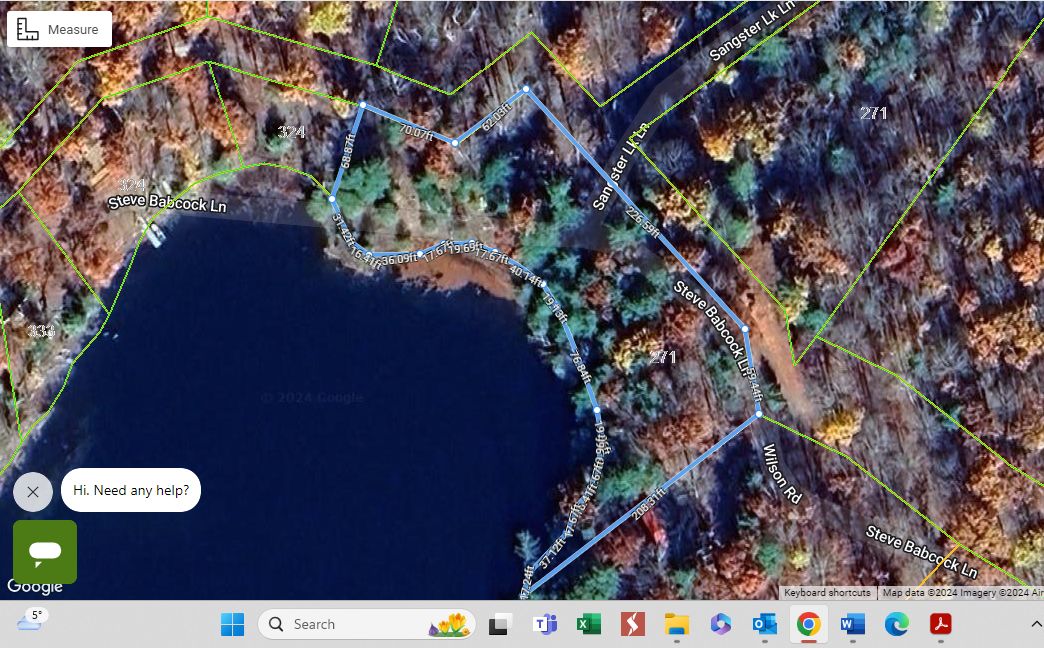Click the Measure tool button
The height and width of the screenshot is (648, 1044).
pyautogui.click(x=59, y=29)
